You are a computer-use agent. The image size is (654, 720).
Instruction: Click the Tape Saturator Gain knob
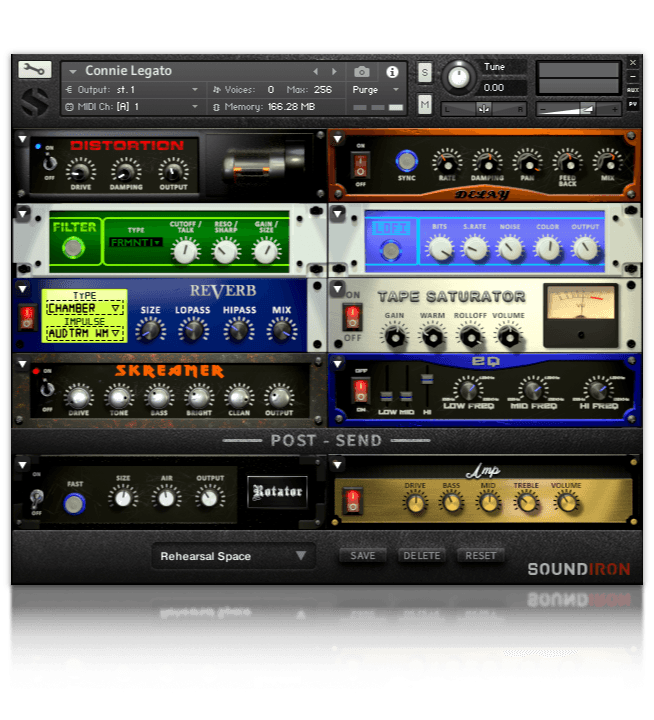395,337
